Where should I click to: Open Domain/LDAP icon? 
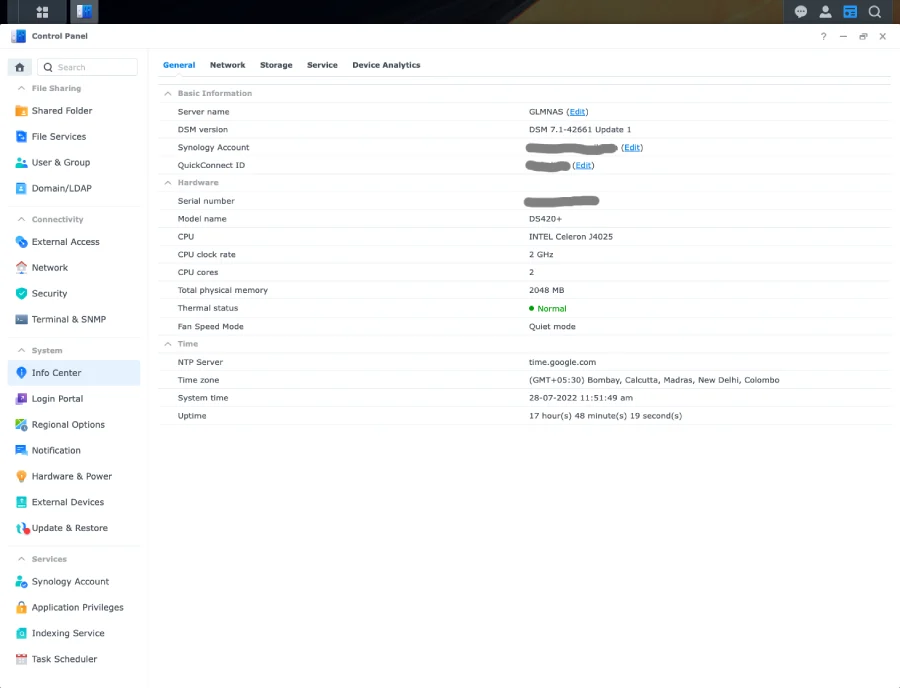[21, 188]
